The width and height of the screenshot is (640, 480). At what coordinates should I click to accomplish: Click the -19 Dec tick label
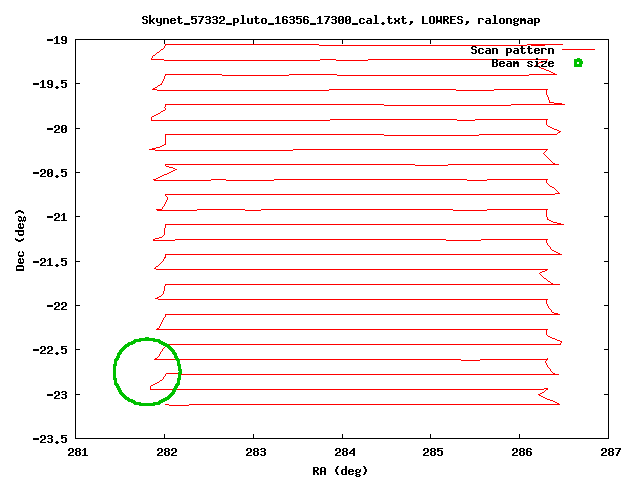tap(57, 40)
